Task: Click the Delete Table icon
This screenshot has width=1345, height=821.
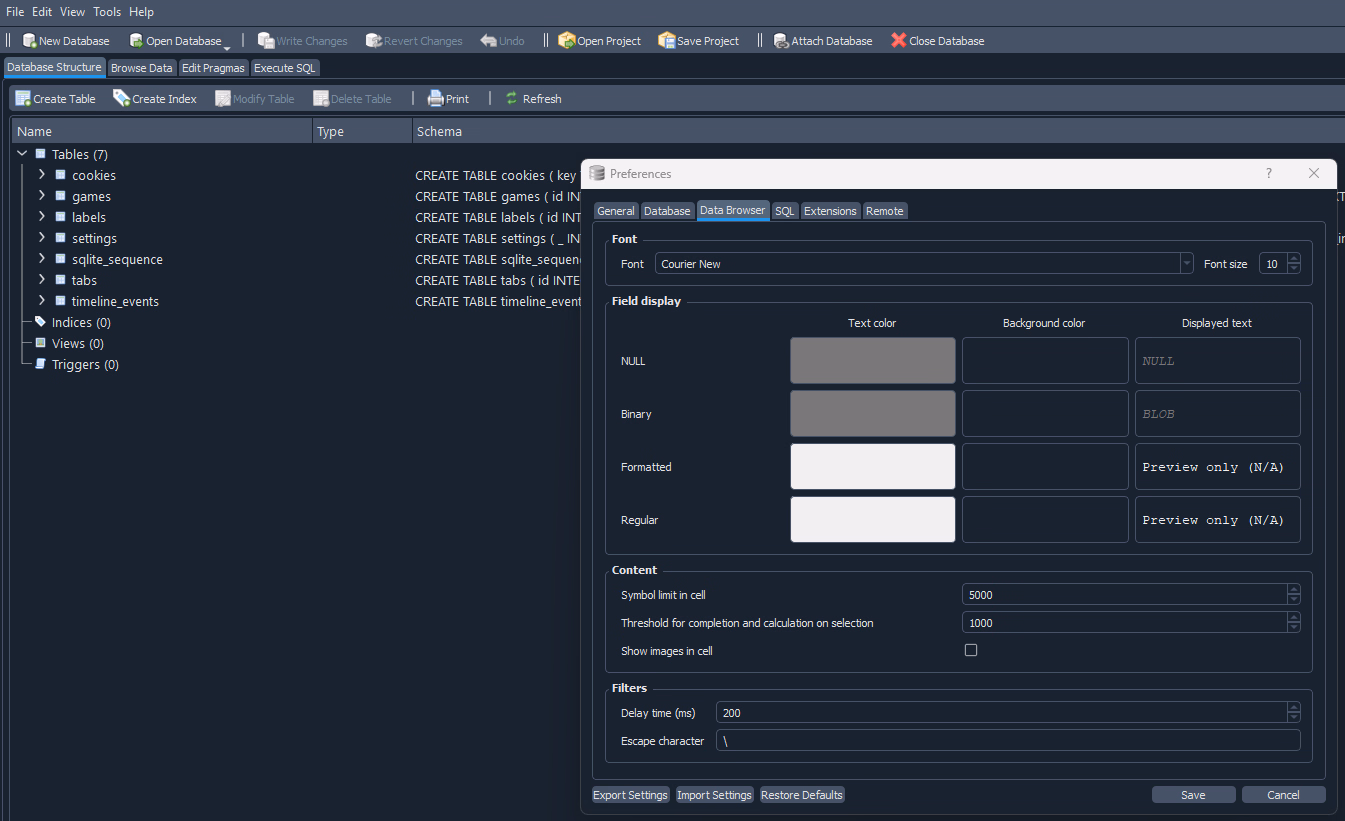Action: point(321,98)
